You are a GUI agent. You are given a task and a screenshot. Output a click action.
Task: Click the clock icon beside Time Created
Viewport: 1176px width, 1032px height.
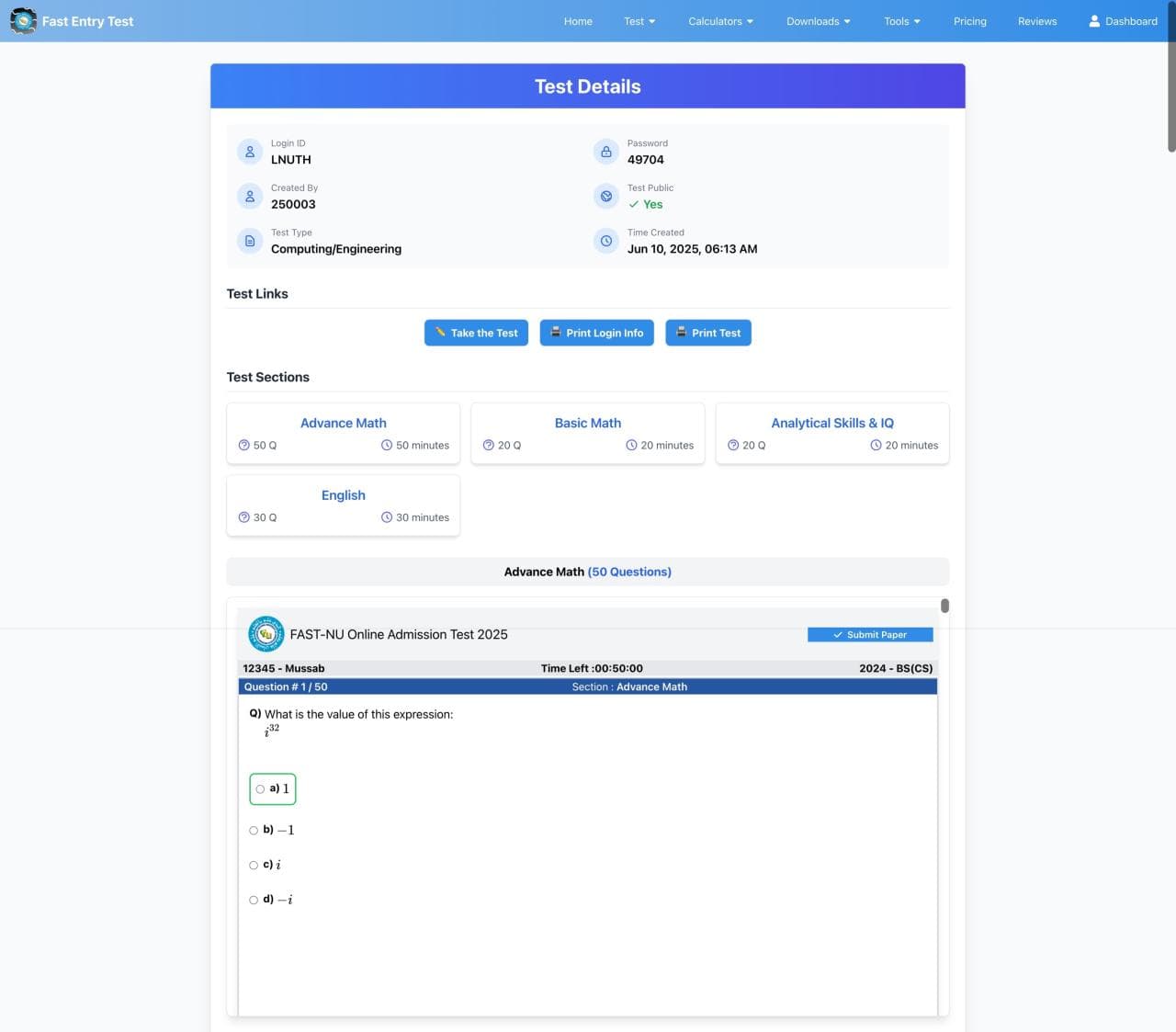[605, 241]
